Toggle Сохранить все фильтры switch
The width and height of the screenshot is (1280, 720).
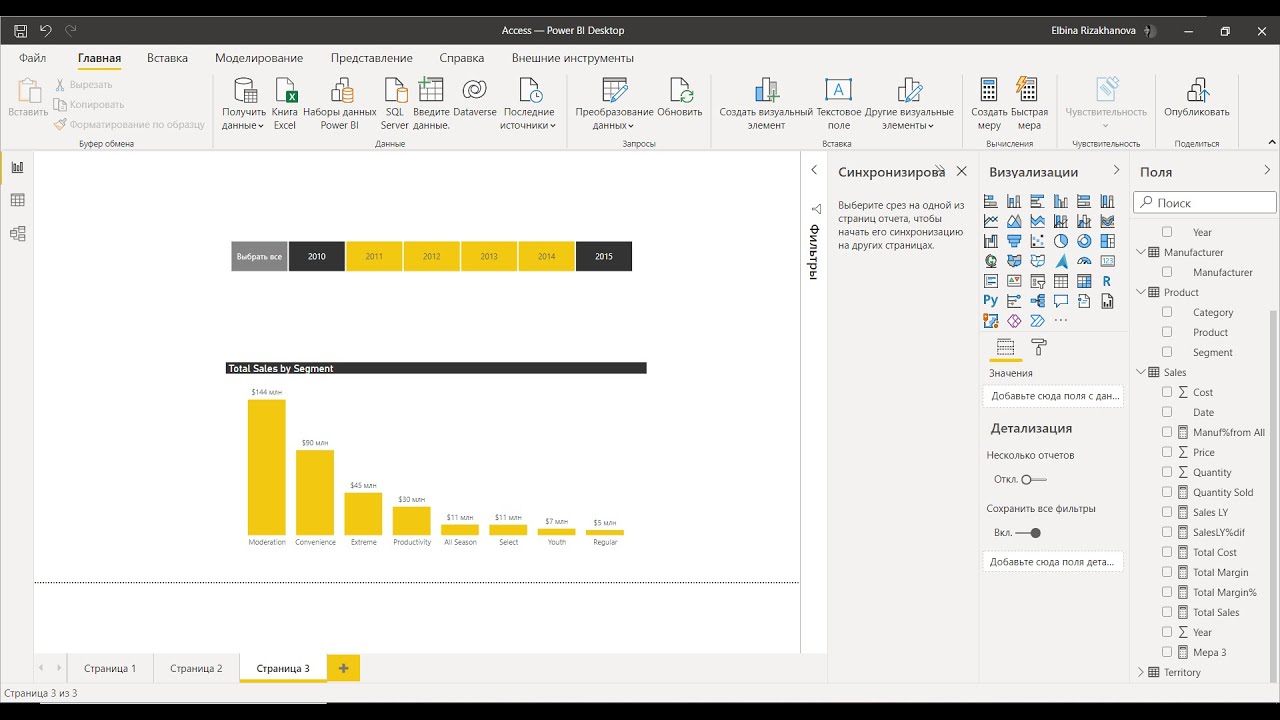(x=1028, y=533)
